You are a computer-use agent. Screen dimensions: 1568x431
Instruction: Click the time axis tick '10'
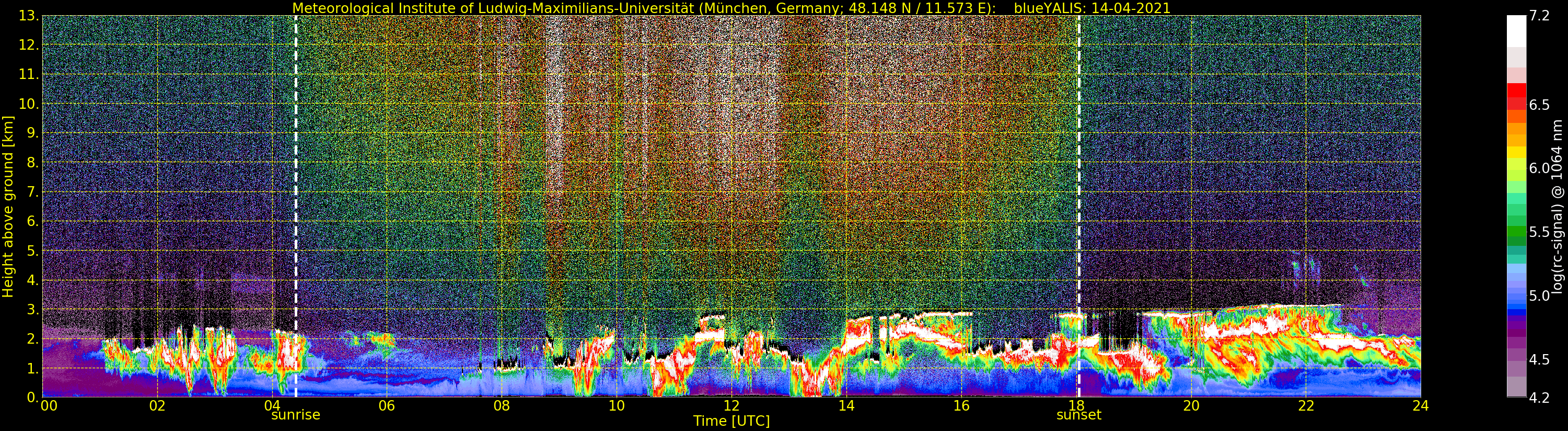(x=617, y=405)
